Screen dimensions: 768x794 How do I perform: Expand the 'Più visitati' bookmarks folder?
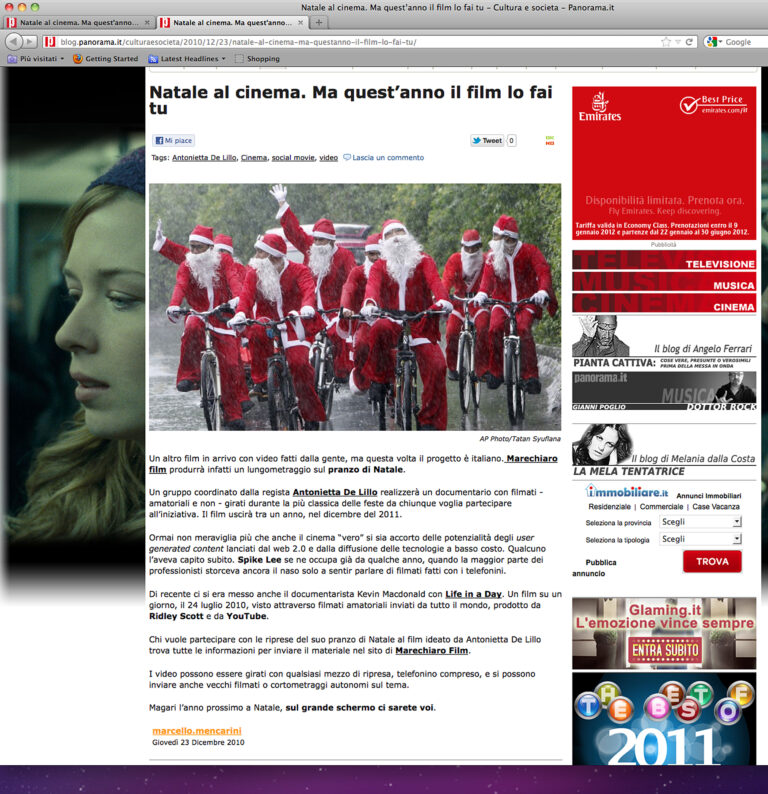pyautogui.click(x=36, y=59)
